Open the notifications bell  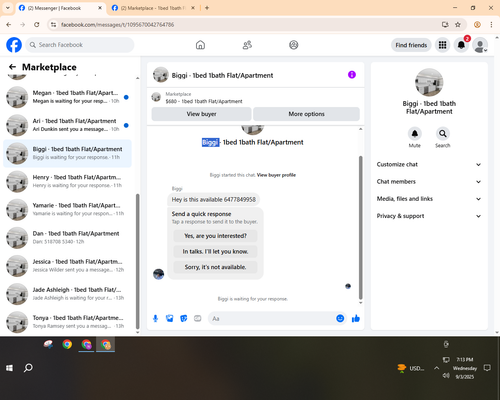(x=461, y=45)
